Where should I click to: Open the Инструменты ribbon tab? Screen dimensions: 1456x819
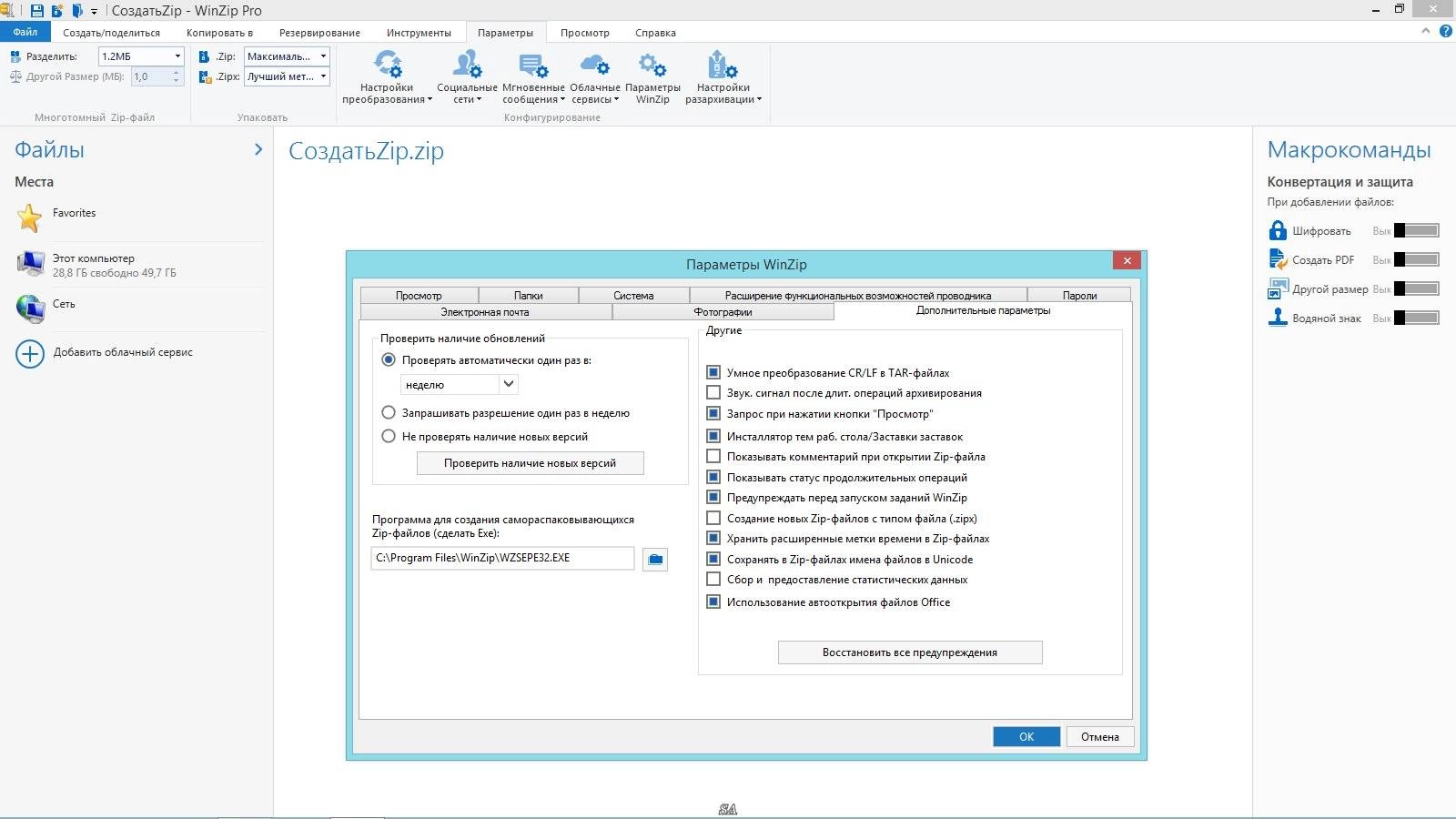pos(419,33)
